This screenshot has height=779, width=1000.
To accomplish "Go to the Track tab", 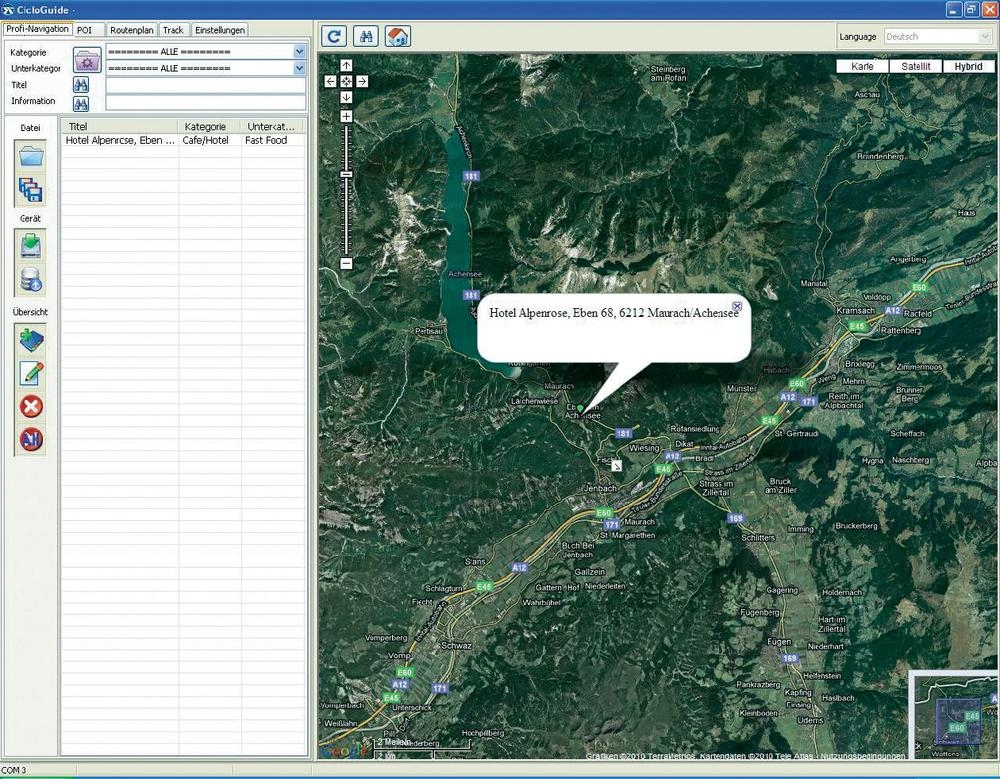I will (173, 30).
